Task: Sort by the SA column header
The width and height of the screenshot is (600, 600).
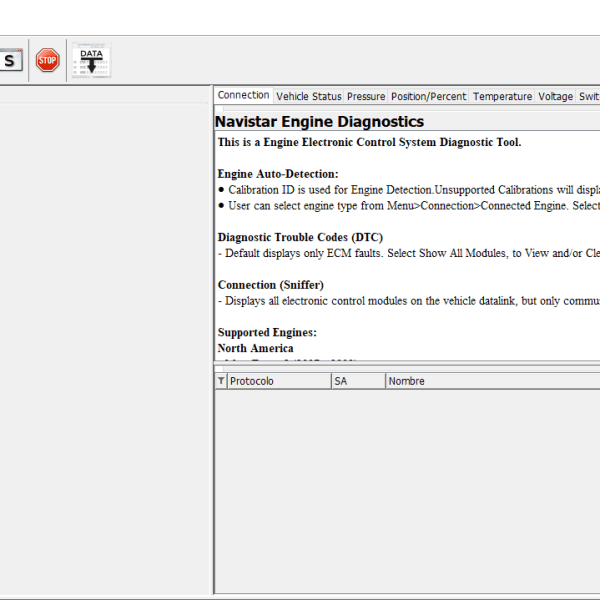Action: (359, 381)
